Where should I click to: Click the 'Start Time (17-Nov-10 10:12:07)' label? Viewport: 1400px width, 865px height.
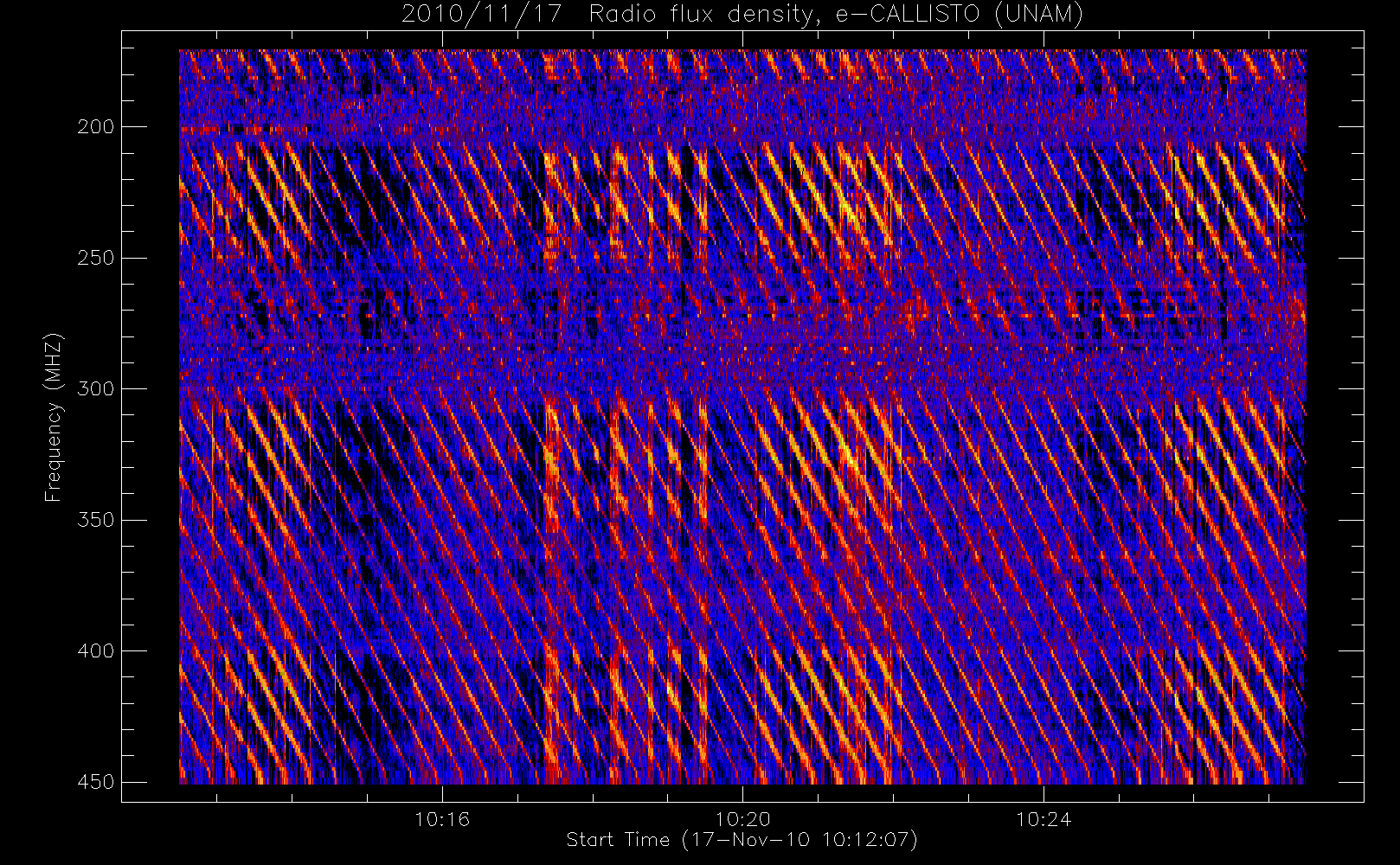pos(742,840)
